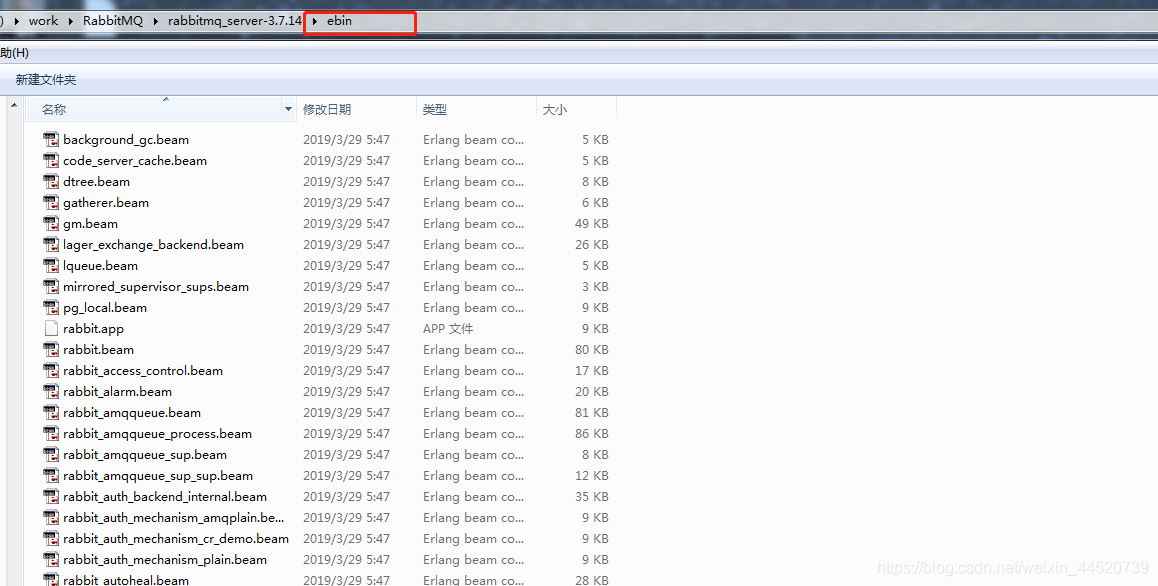Select the file name rabbit.beam

point(99,350)
